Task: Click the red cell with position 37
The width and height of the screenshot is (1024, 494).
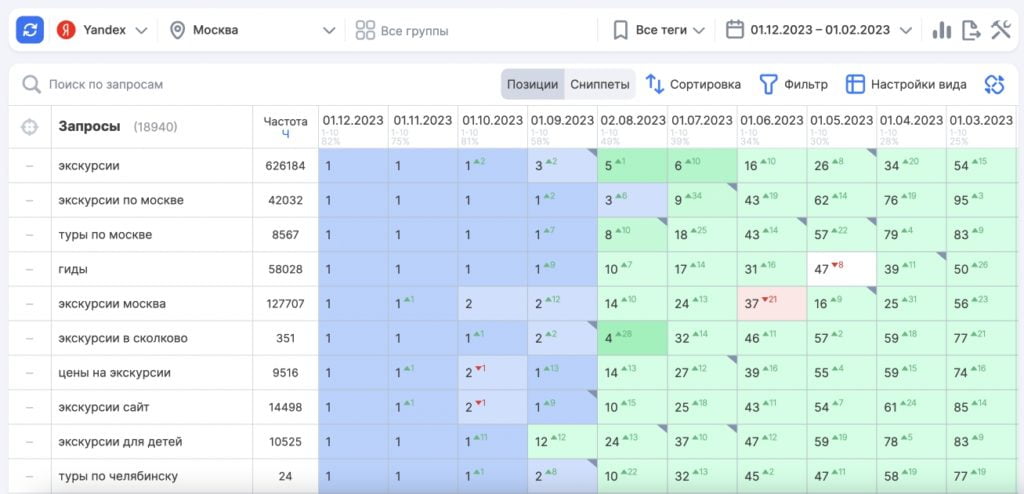Action: pos(771,304)
